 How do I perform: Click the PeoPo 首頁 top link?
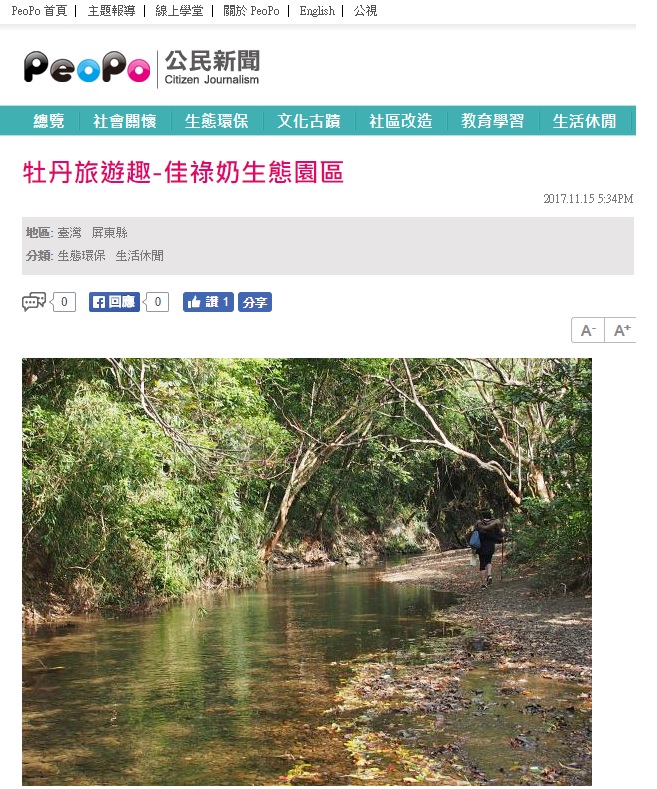pos(39,11)
